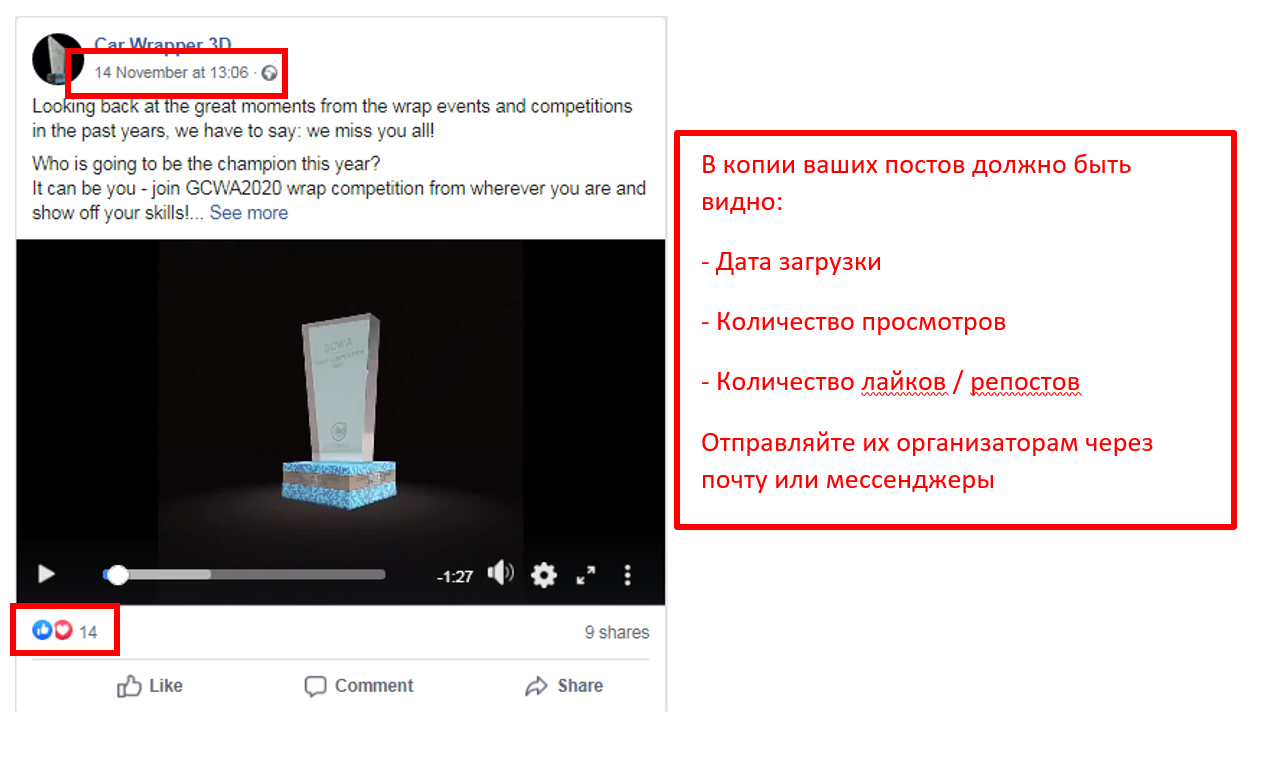This screenshot has height=759, width=1269.
Task: Expand post text with See more
Action: point(249,213)
